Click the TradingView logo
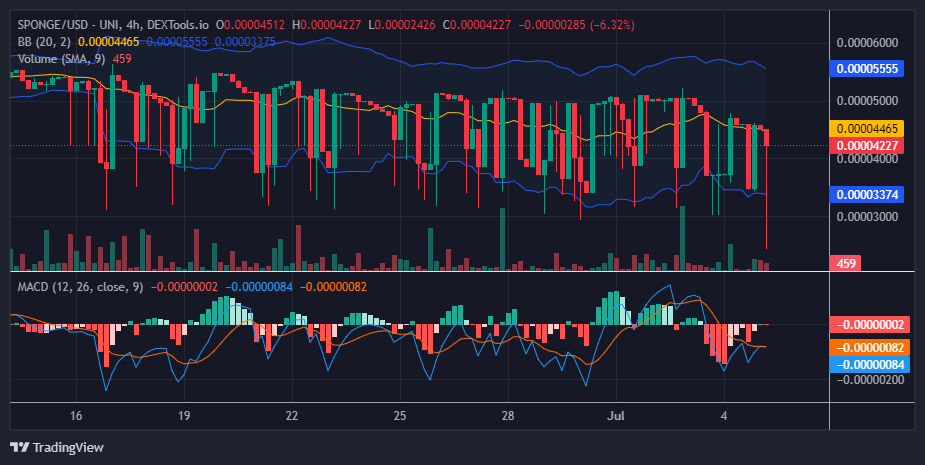Screen dimensions: 925x465 pyautogui.click(x=57, y=447)
